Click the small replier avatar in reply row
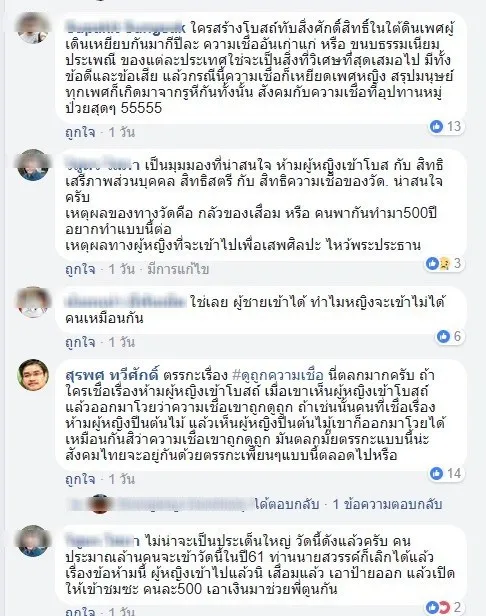The image size is (486, 616). click(x=99, y=504)
